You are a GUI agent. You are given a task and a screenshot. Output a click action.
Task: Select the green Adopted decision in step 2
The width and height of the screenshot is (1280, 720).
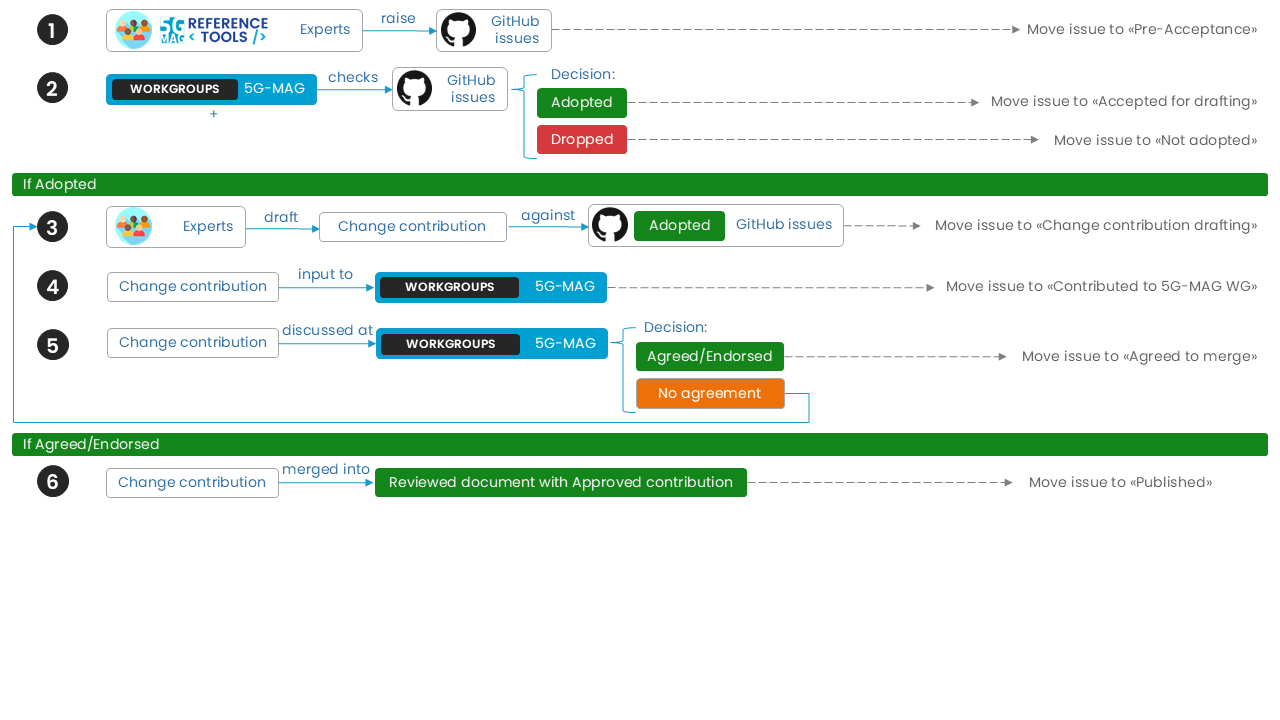pyautogui.click(x=581, y=102)
